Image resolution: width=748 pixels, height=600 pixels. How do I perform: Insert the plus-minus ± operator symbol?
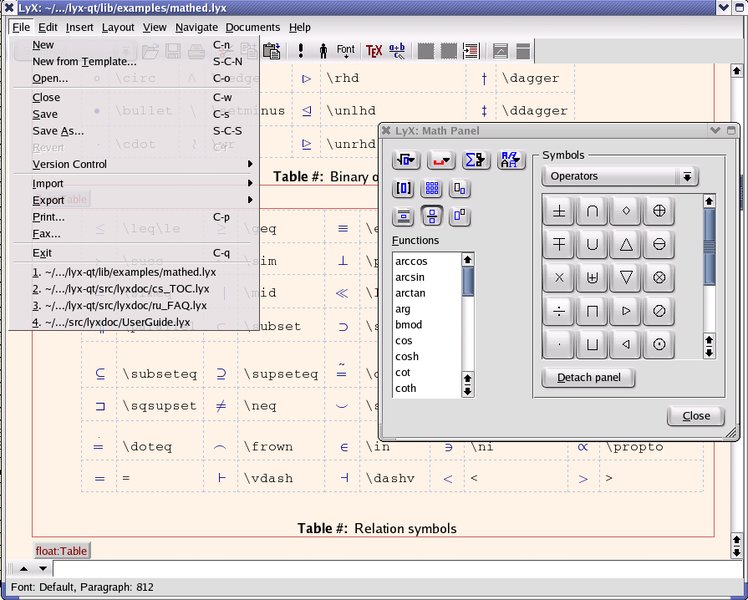[559, 210]
